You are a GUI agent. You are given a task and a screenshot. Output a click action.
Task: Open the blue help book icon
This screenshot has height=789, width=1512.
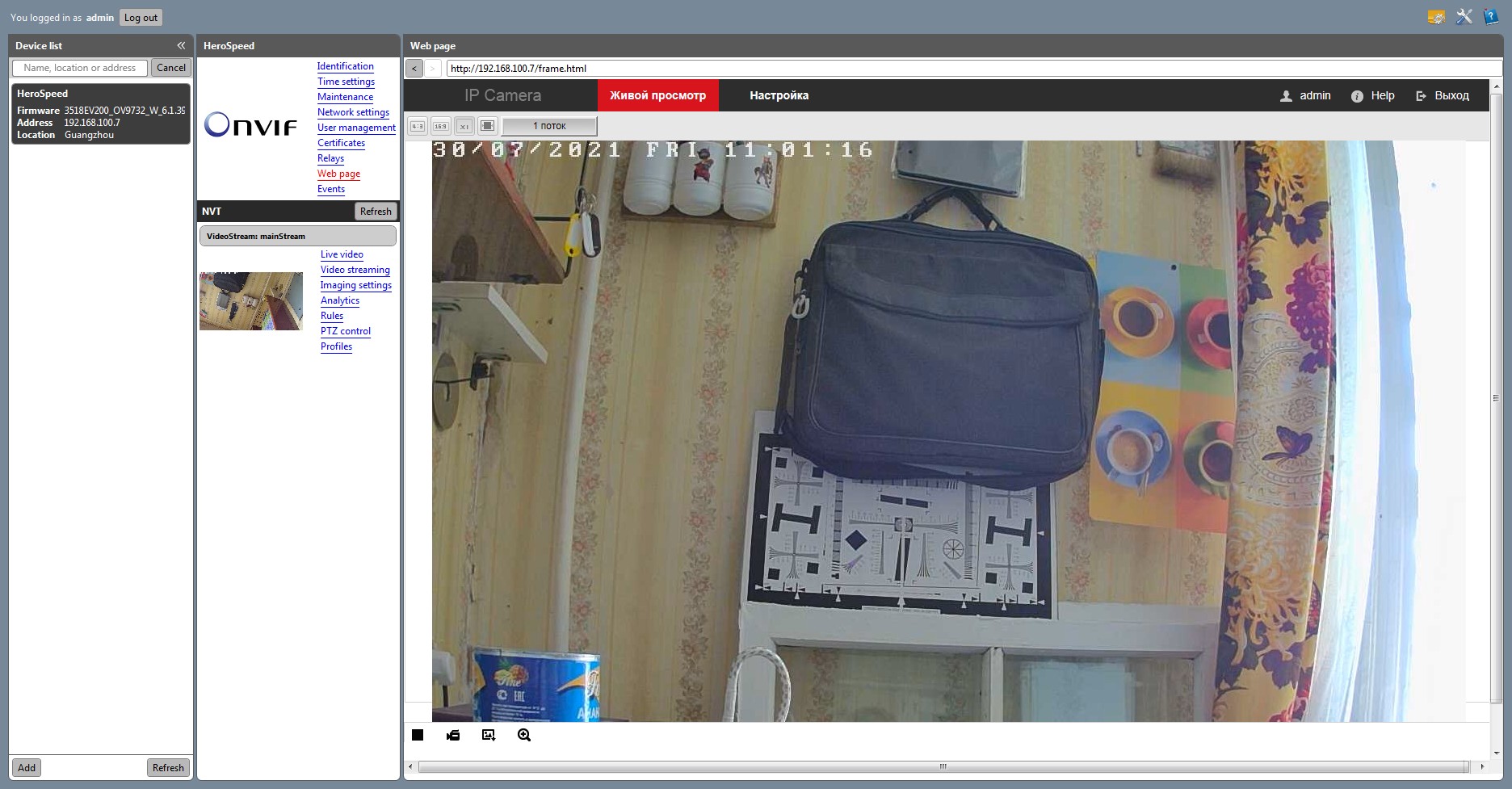(x=1491, y=17)
